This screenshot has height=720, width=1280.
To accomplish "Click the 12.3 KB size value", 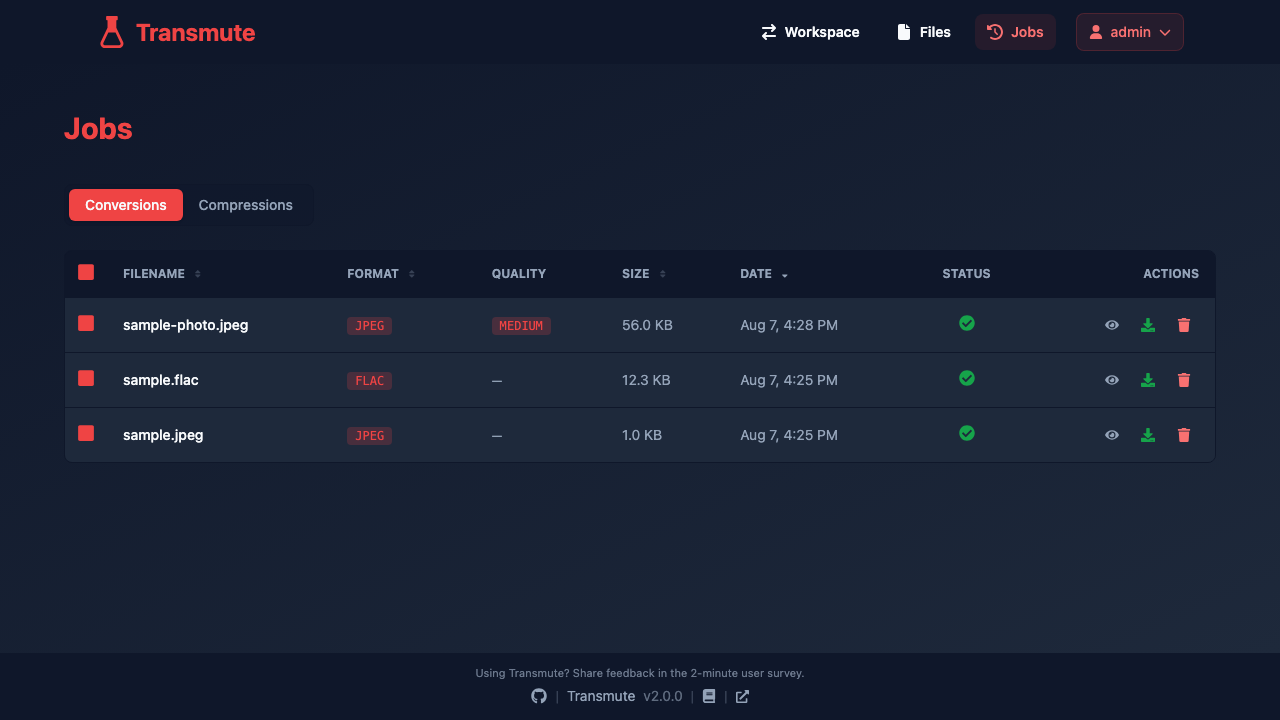I will tap(646, 380).
